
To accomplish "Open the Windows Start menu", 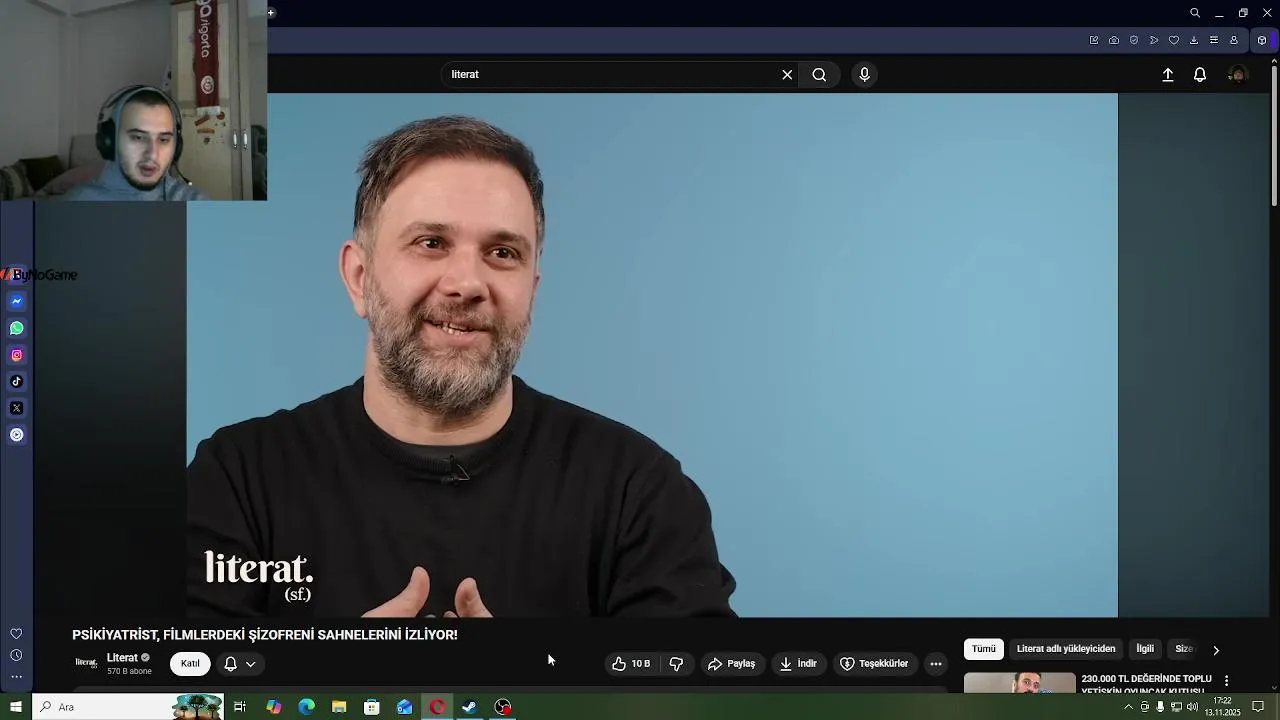I will 16,707.
